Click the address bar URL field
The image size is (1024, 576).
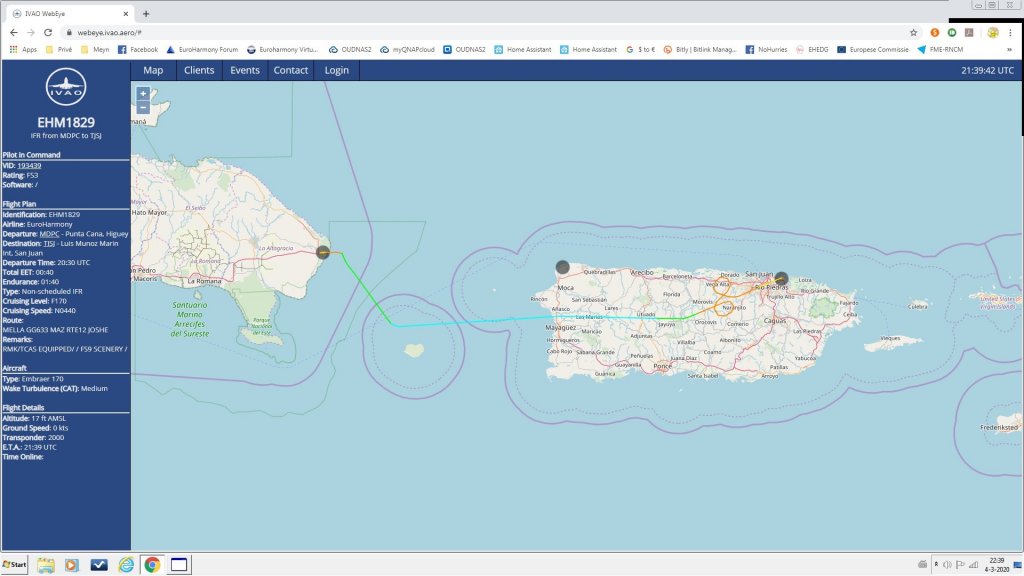(x=400, y=32)
